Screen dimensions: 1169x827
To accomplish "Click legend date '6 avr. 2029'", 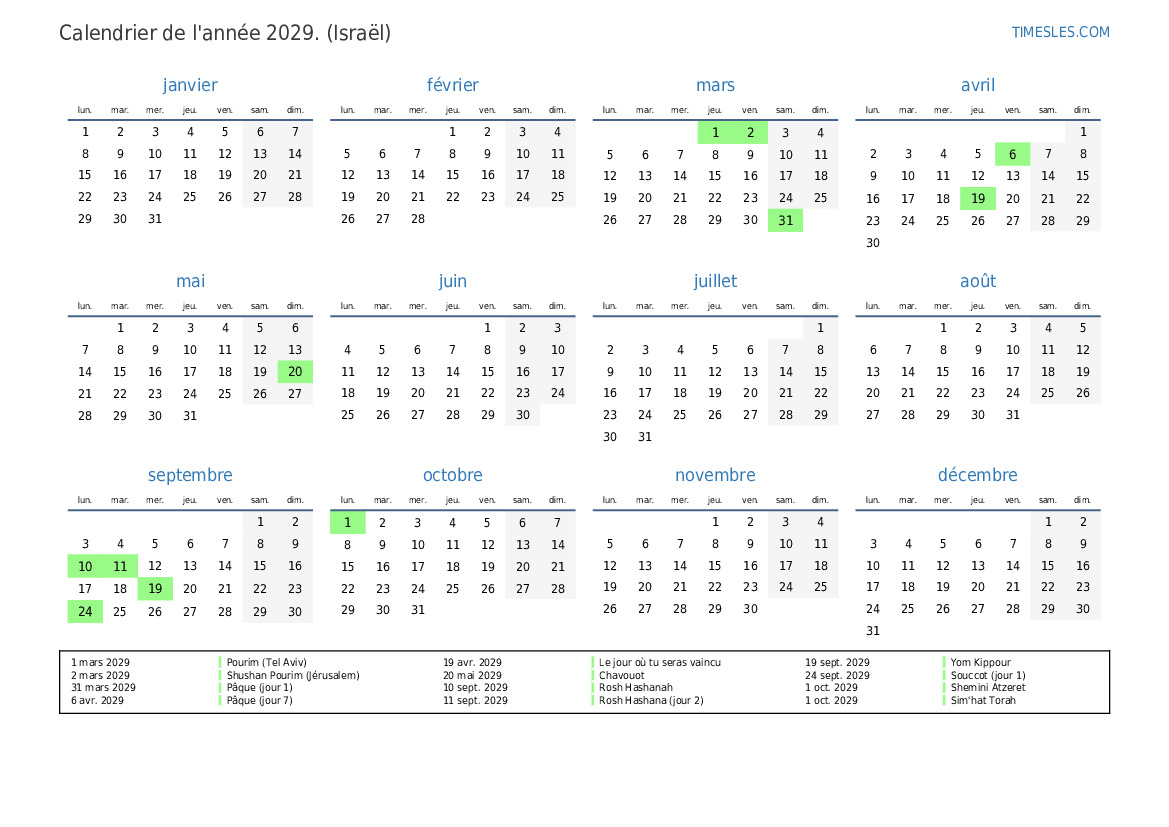I will tap(97, 700).
